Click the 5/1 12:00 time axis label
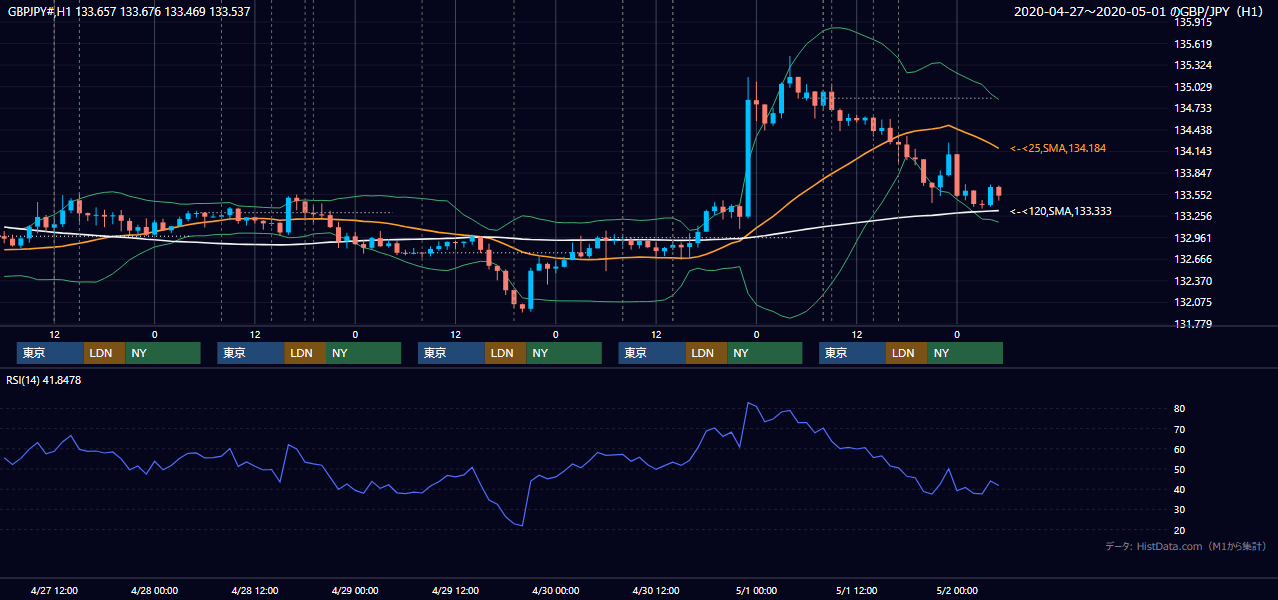1278x600 pixels. [857, 591]
